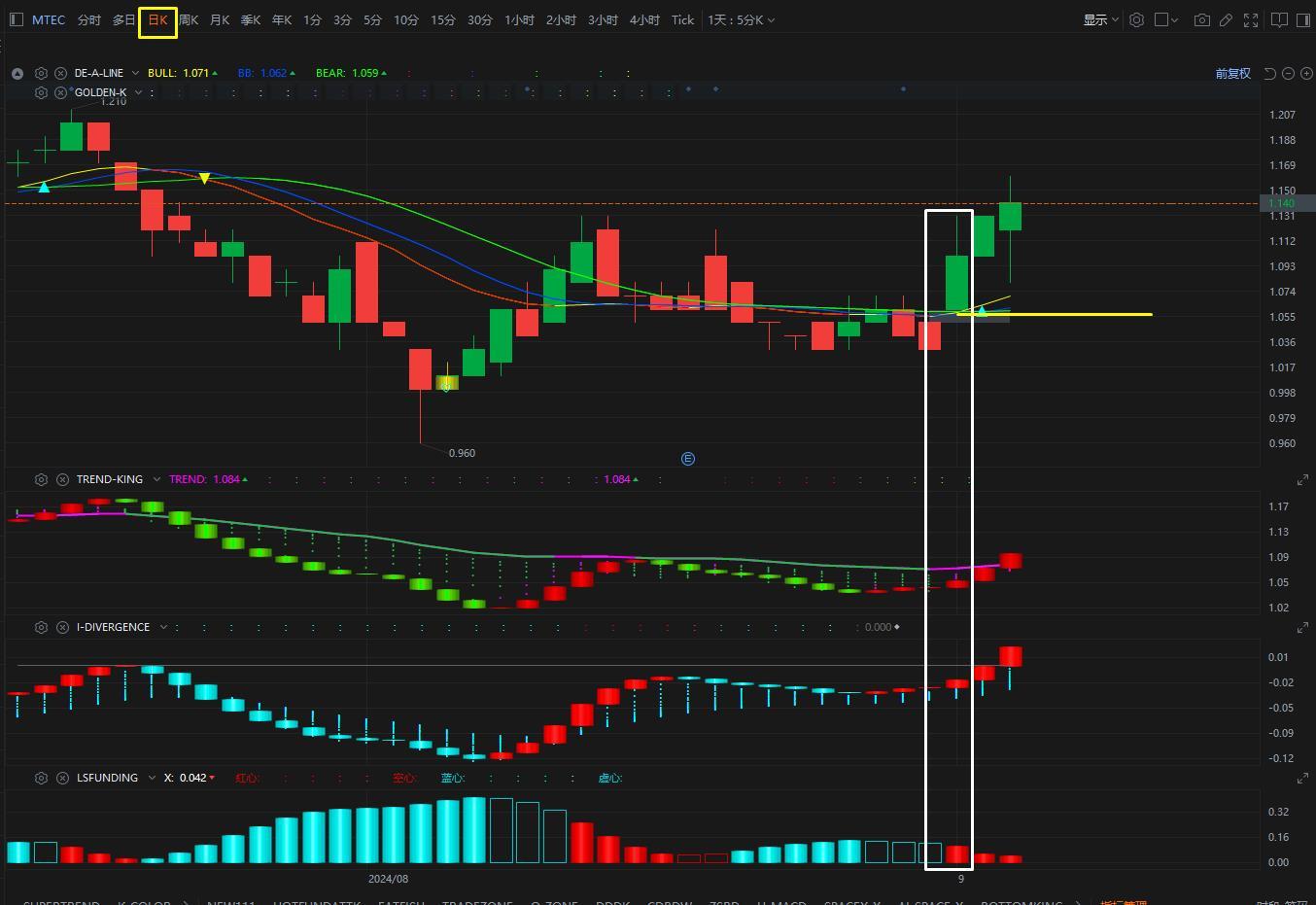Remove the DE-A-LINE indicator

click(x=60, y=73)
